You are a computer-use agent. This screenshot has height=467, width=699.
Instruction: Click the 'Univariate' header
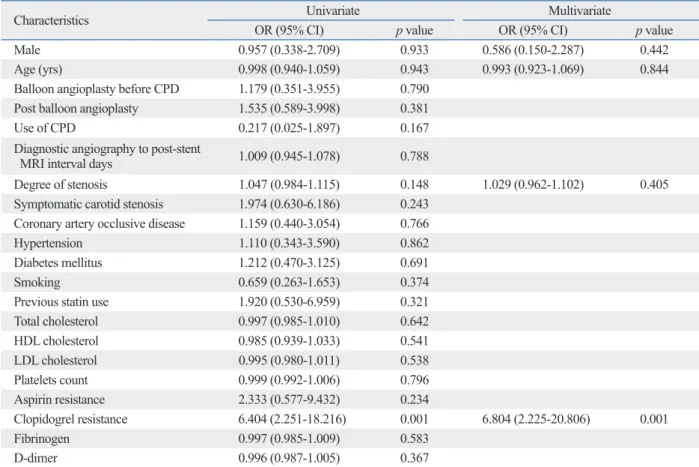pos(333,11)
